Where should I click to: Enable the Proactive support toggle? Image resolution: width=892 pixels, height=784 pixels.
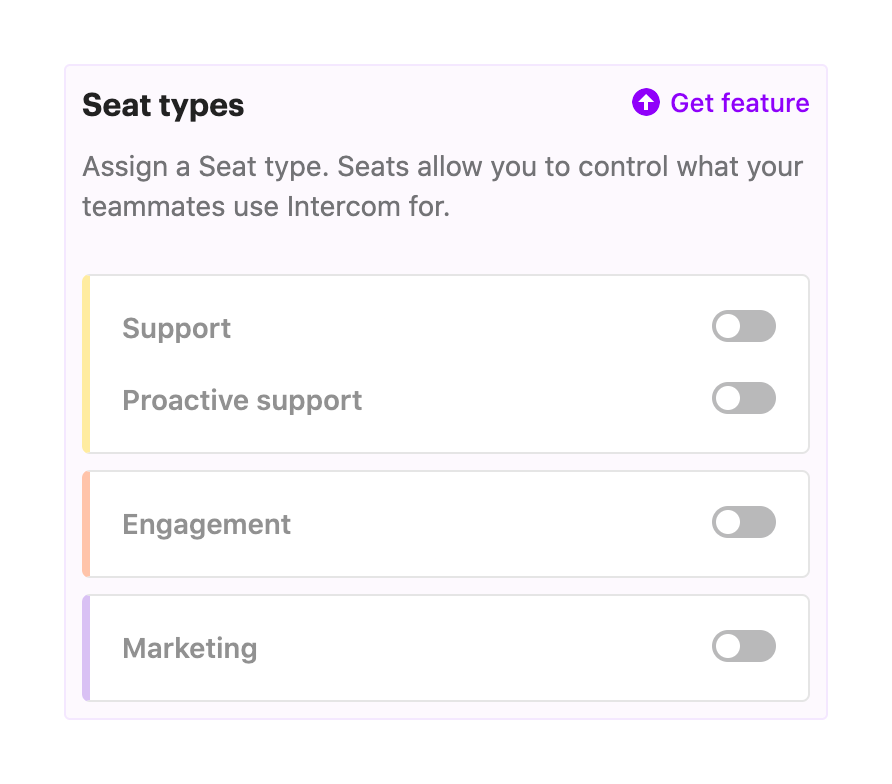pyautogui.click(x=744, y=399)
